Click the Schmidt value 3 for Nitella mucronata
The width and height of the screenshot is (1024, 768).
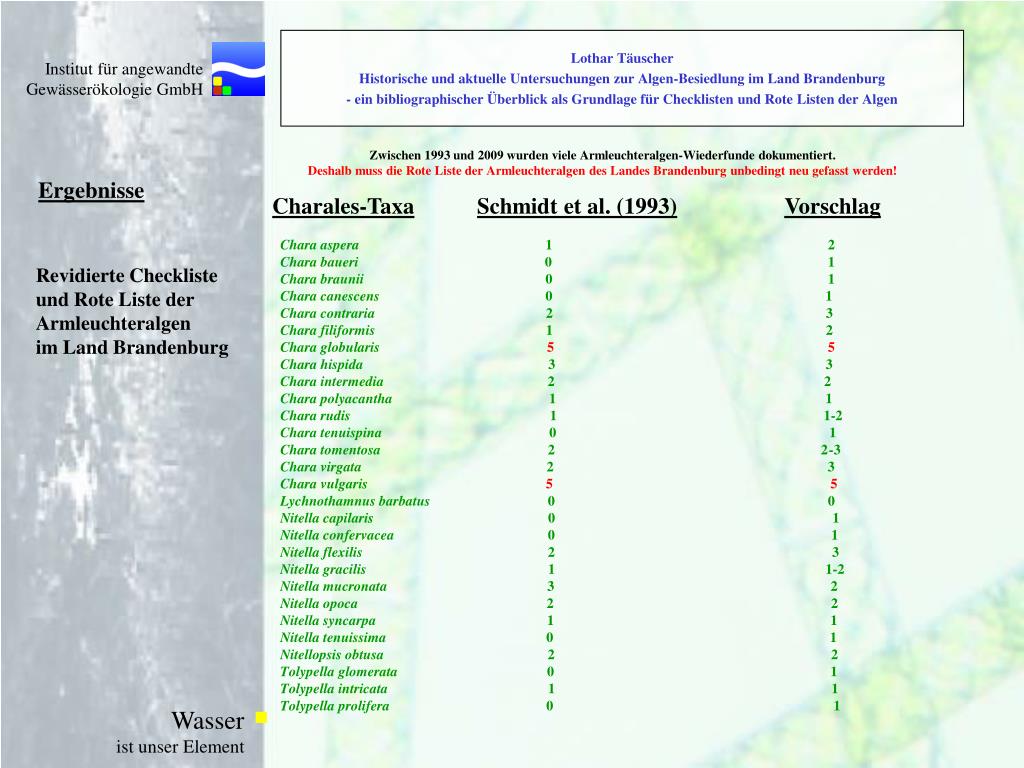coord(551,586)
